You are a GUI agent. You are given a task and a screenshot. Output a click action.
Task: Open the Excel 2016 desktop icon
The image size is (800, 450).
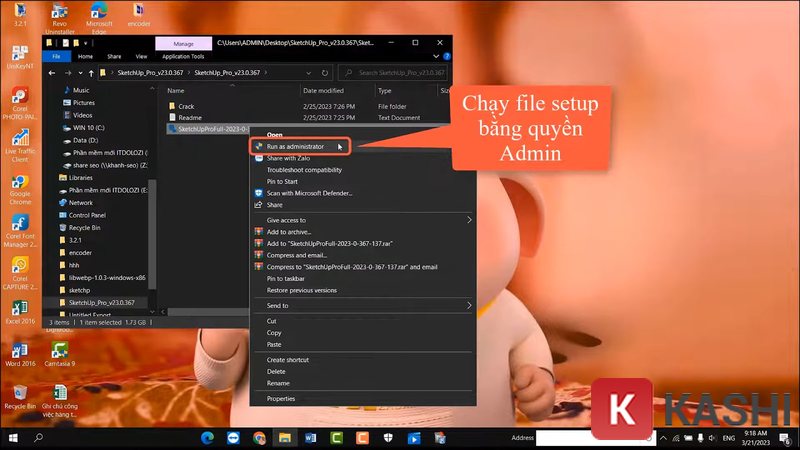[x=20, y=312]
